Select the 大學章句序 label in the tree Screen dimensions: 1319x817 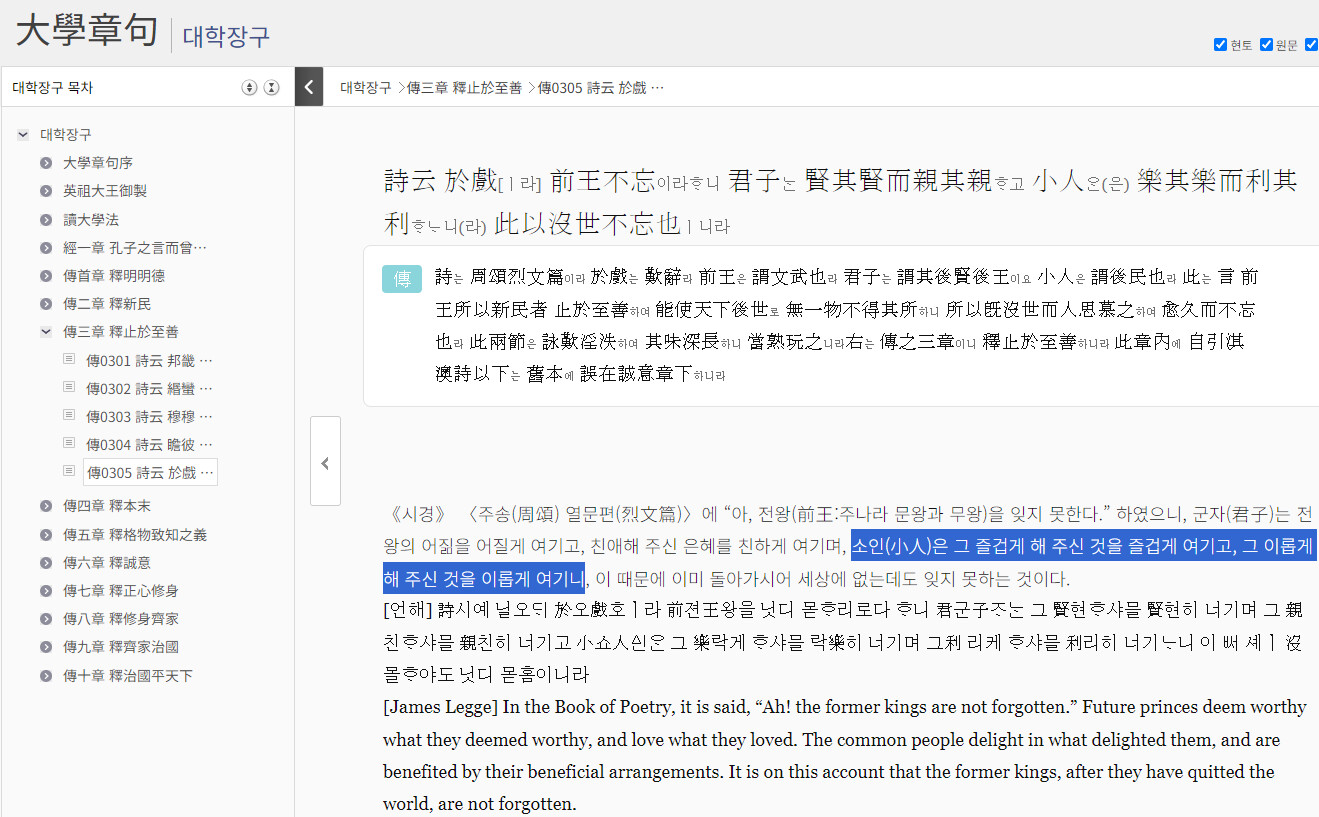[x=98, y=163]
